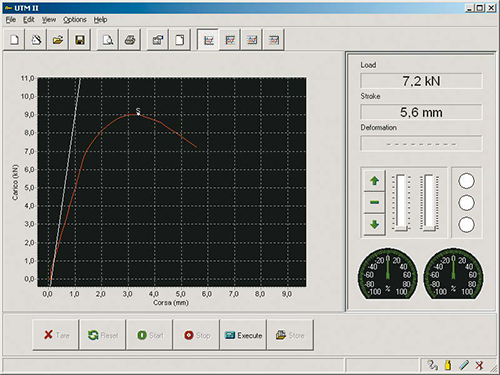Click the empty Deformation readout field
500x375 pixels.
pyautogui.click(x=421, y=144)
